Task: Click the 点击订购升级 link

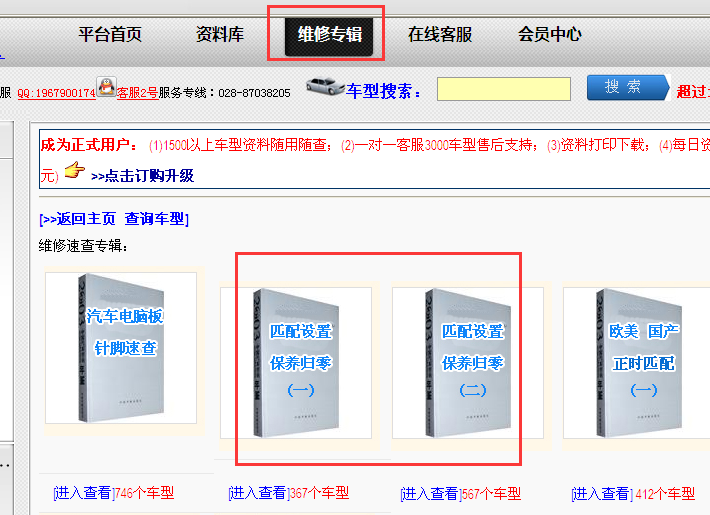Action: point(142,176)
